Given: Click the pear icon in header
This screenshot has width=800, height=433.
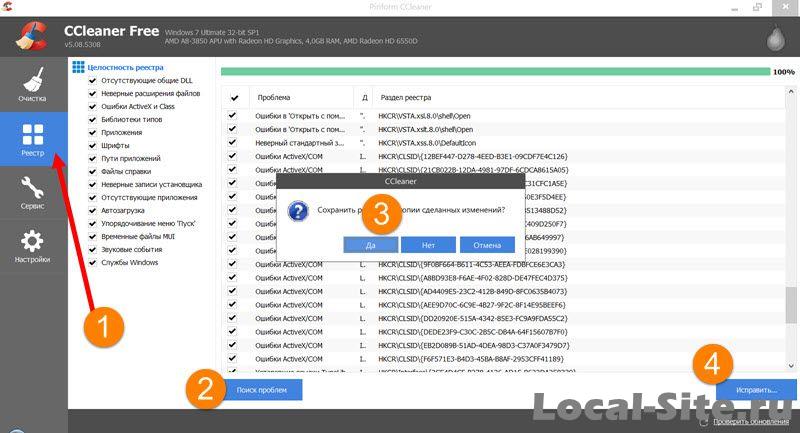Looking at the screenshot, I should pos(776,38).
